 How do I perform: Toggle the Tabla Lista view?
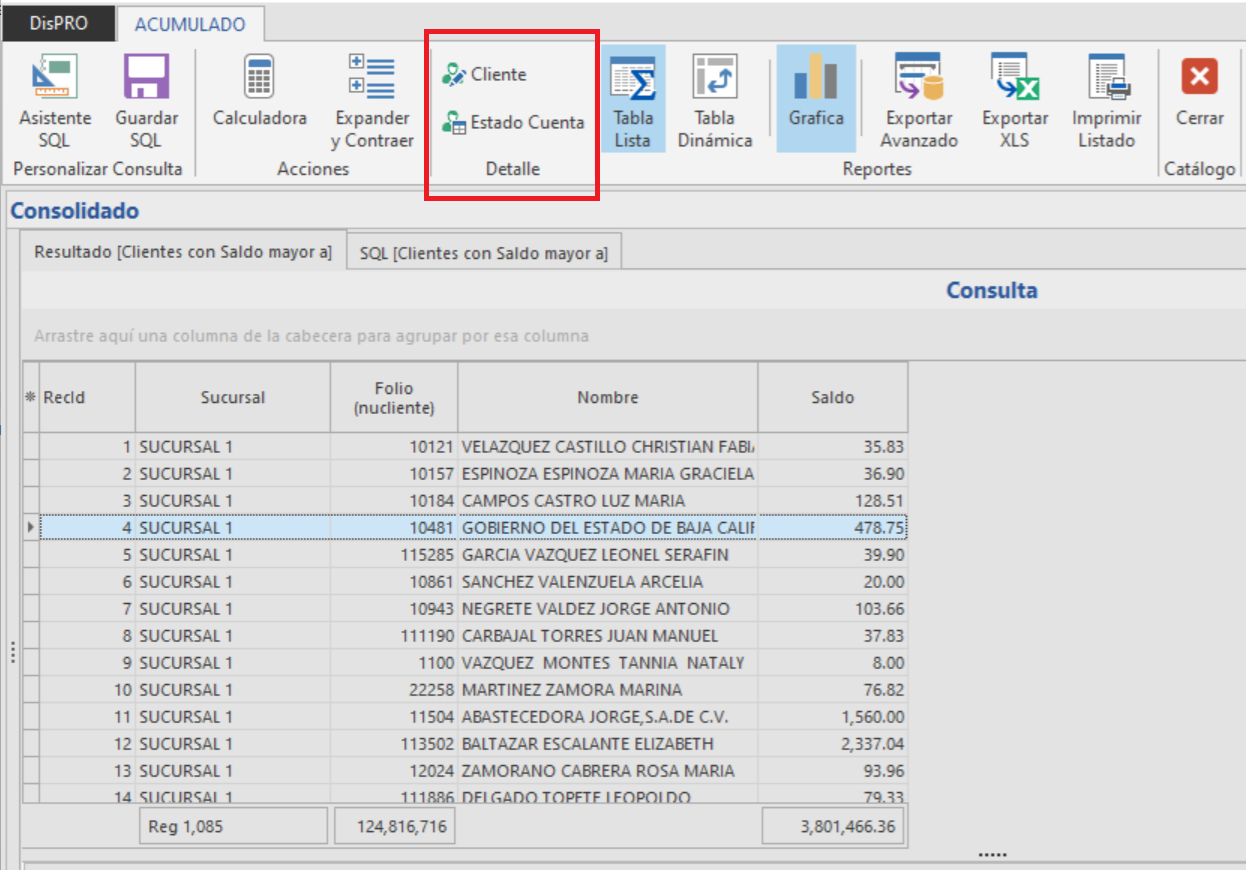click(632, 100)
